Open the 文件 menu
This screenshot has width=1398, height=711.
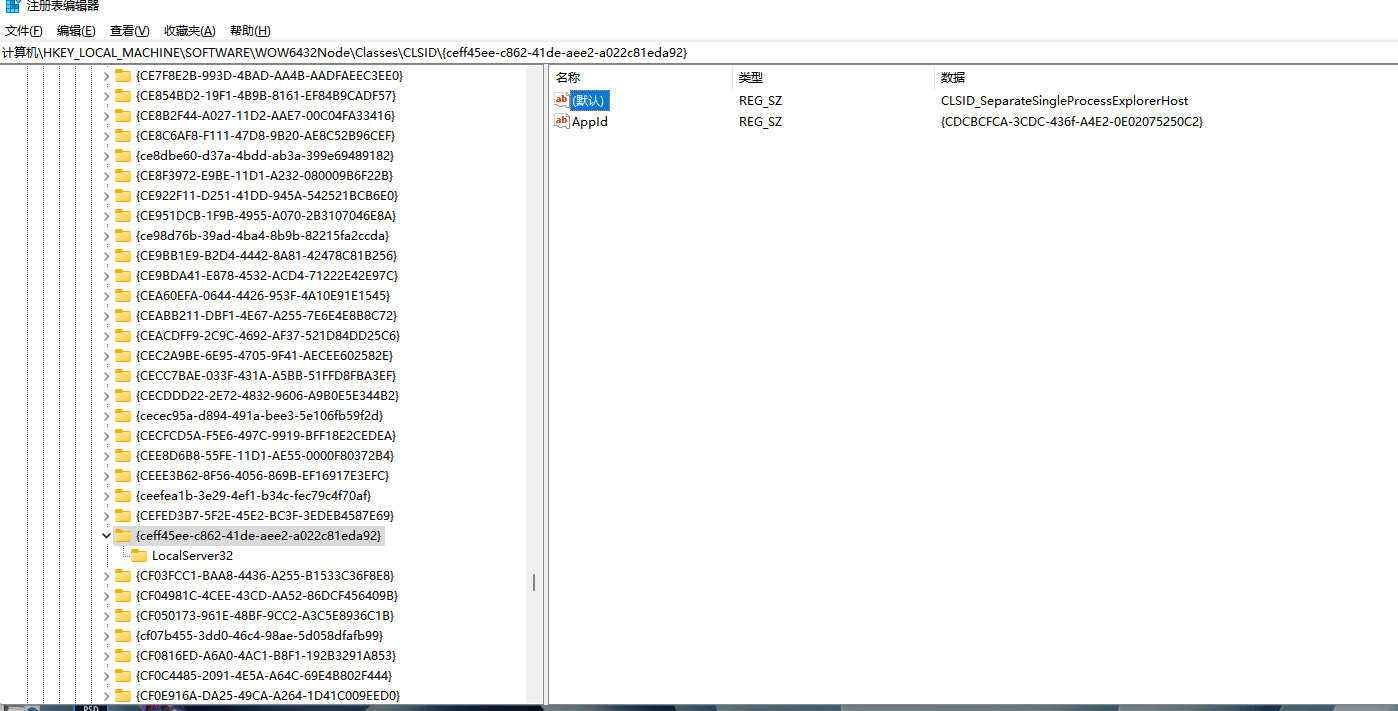click(x=23, y=30)
